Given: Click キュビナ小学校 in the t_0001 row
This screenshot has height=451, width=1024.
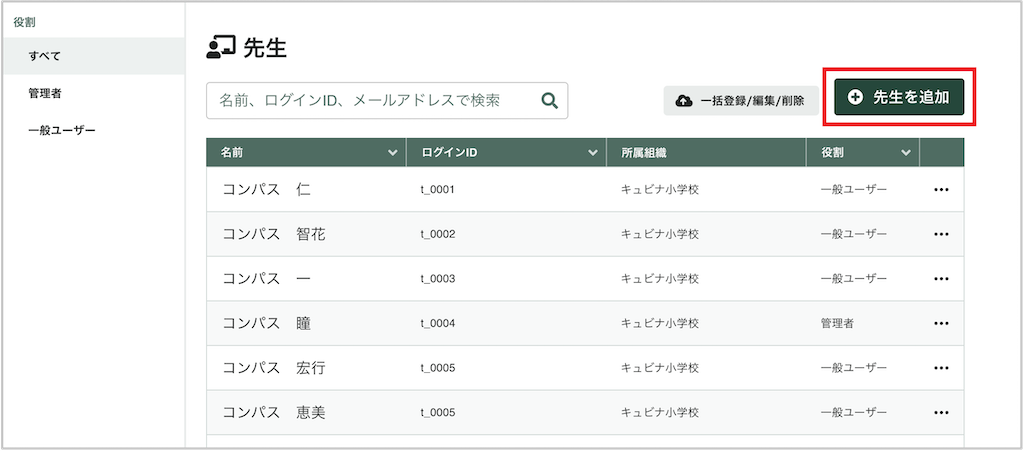Looking at the screenshot, I should 660,190.
